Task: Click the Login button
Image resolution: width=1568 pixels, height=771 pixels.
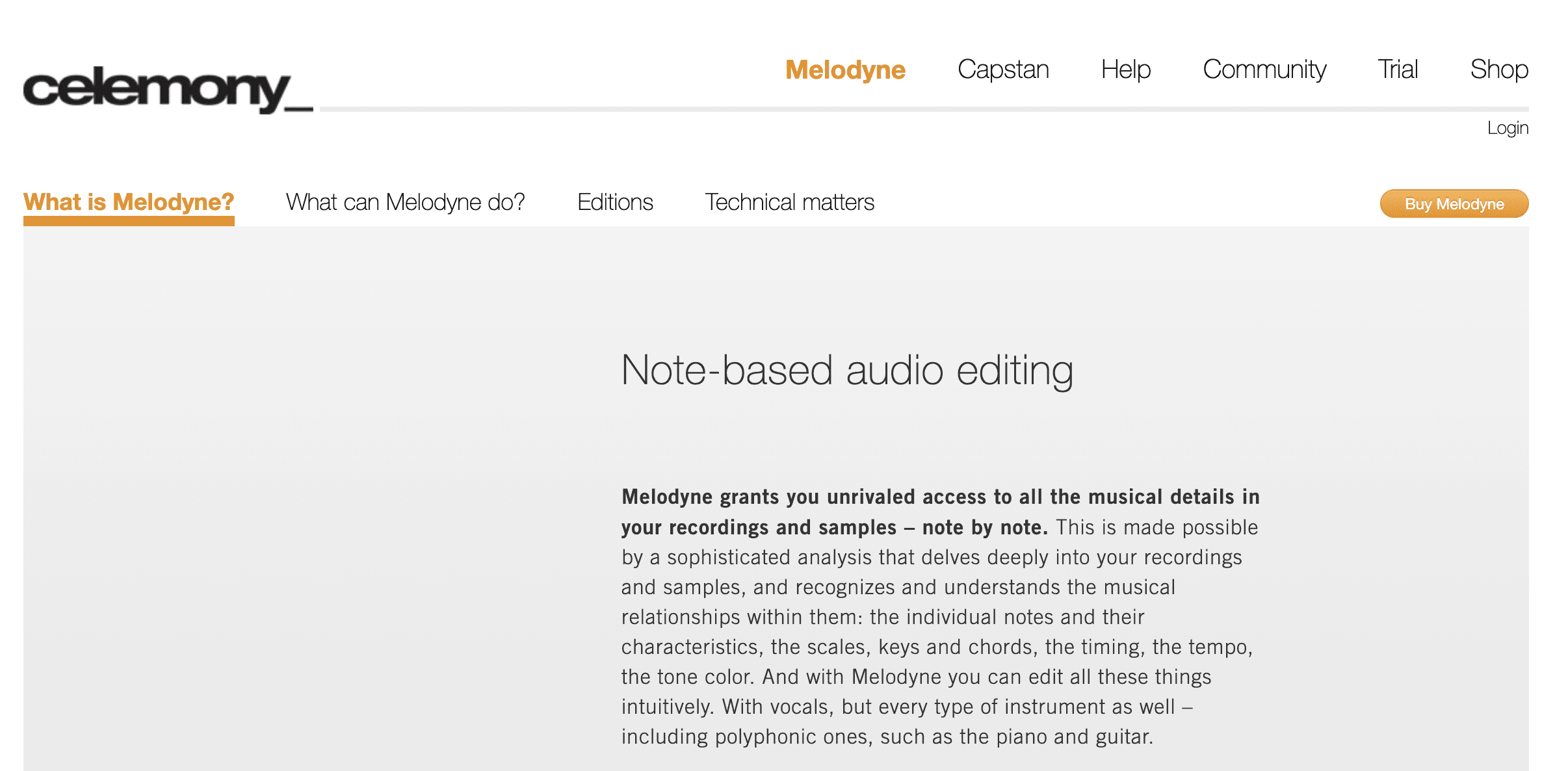Action: 1509,128
